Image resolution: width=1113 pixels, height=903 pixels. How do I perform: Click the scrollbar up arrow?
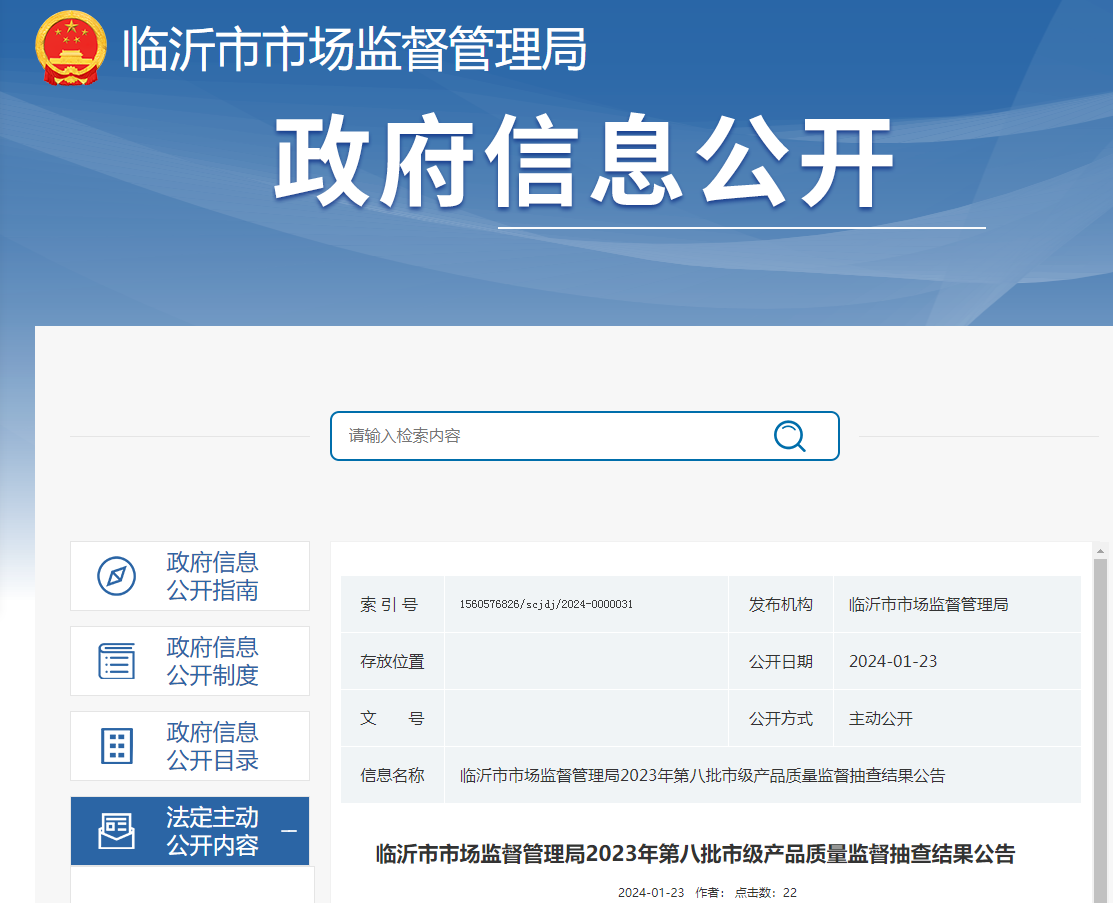click(1100, 550)
